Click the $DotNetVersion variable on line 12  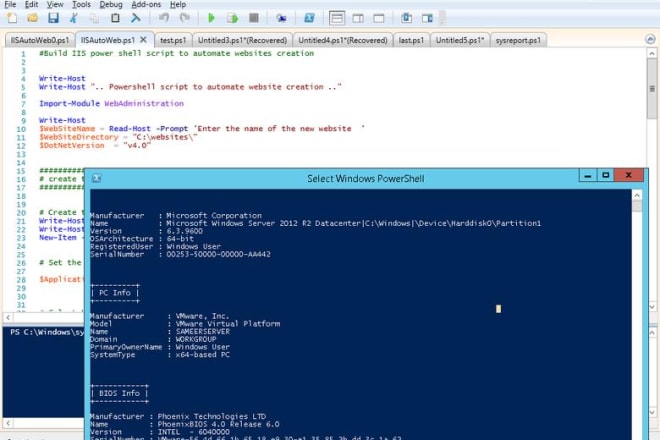pos(72,146)
